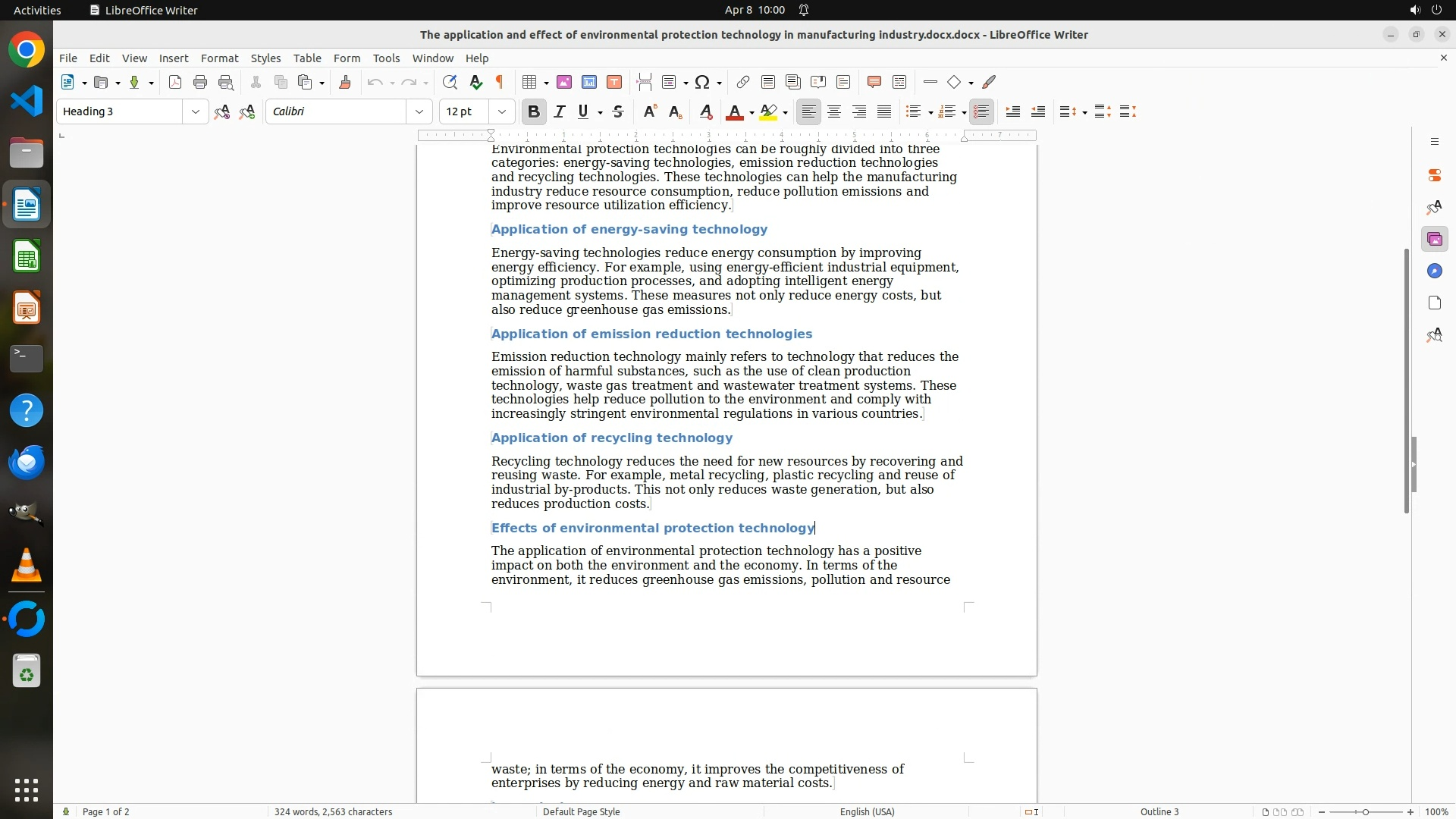Open Thunderbird from the Ubuntu dock
The width and height of the screenshot is (1456, 819).
(x=27, y=463)
